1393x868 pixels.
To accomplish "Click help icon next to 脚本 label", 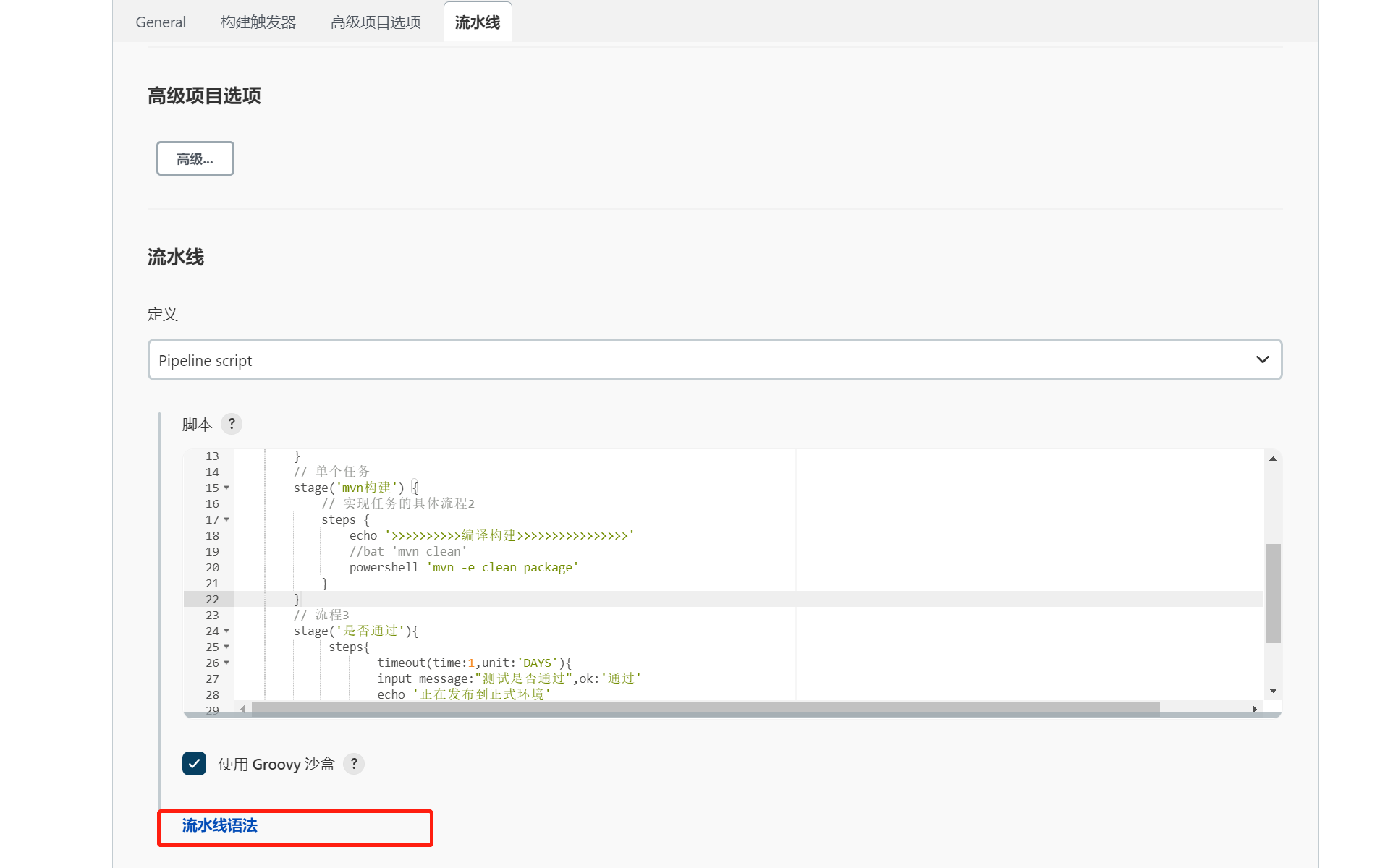I will tap(232, 424).
